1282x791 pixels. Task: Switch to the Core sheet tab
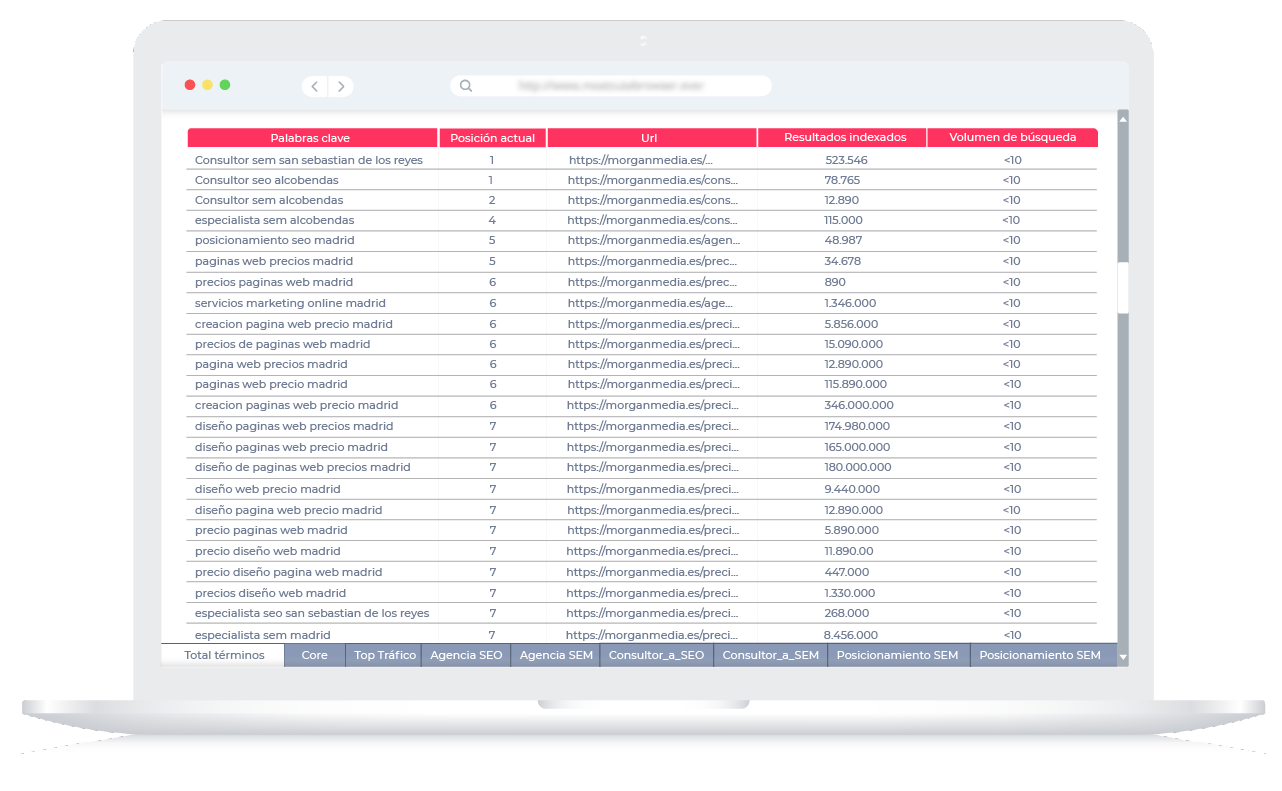[314, 656]
